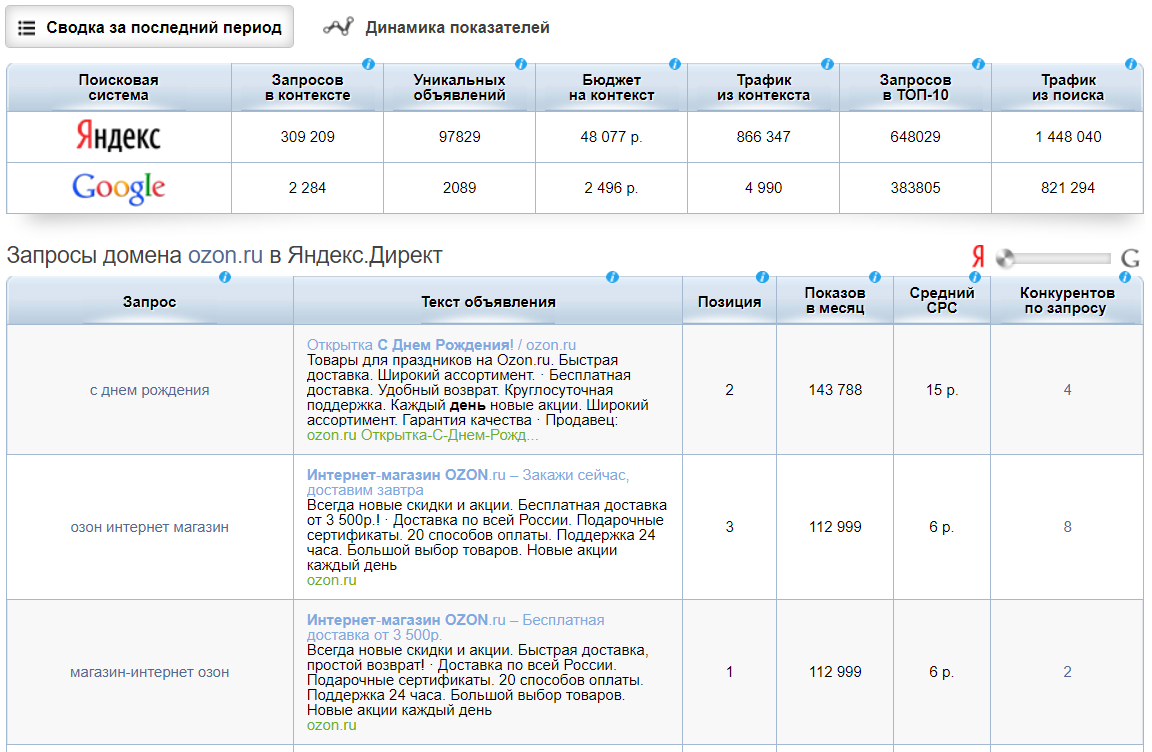The height and width of the screenshot is (752, 1152).
Task: Click Поисковая система column header
Action: pyautogui.click(x=118, y=87)
